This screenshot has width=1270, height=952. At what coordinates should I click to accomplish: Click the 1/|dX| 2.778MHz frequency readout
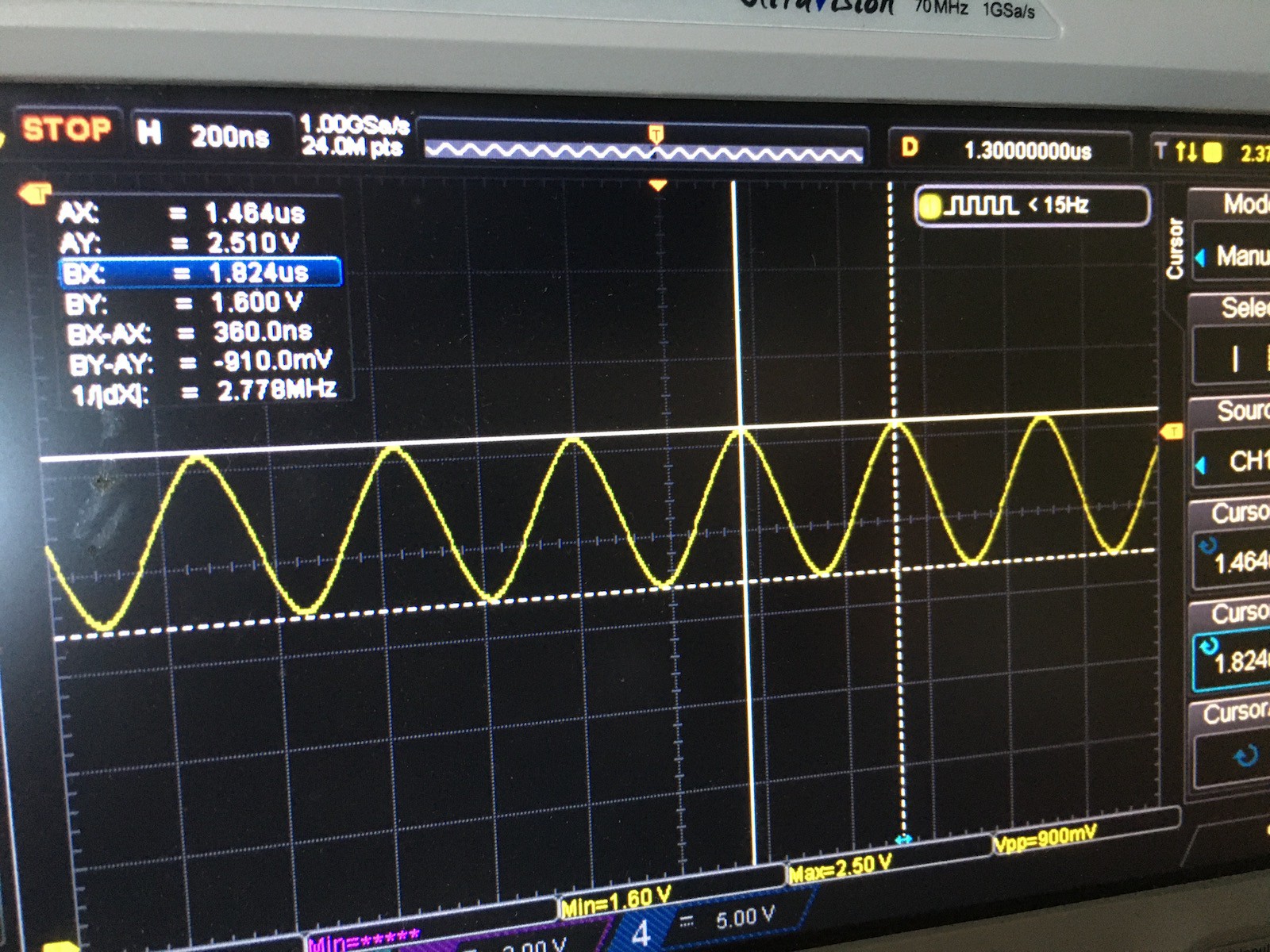205,392
